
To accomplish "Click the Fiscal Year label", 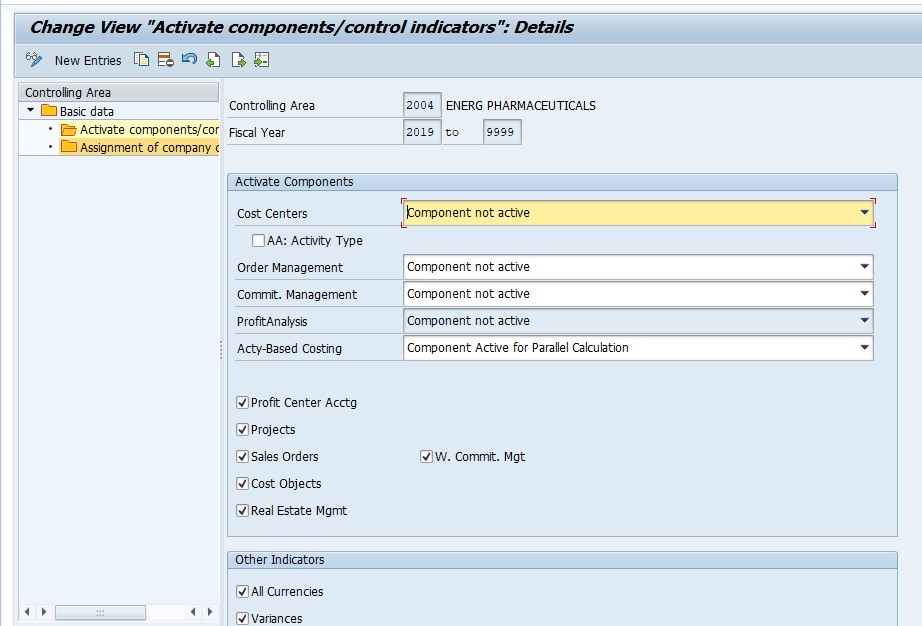I will click(x=257, y=133).
